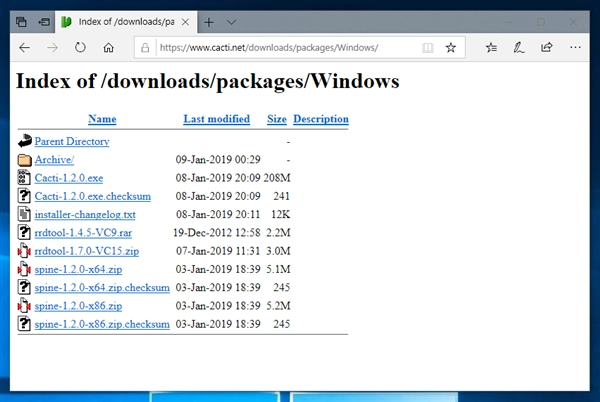The image size is (600, 402).
Task: Click unknown-file icon beside spine-1.2.0-x86.zip.checksum
Action: pos(24,324)
